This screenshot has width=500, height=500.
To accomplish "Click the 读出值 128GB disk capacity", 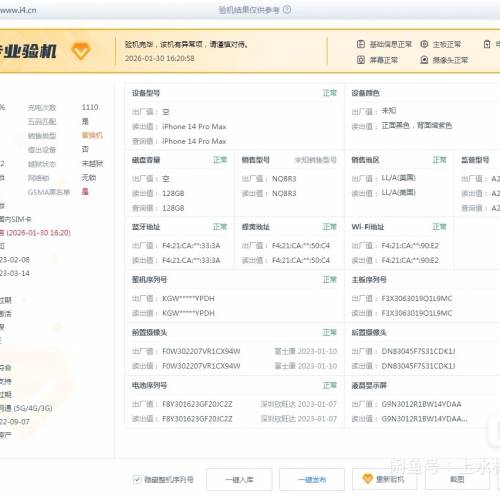I will 173,194.
